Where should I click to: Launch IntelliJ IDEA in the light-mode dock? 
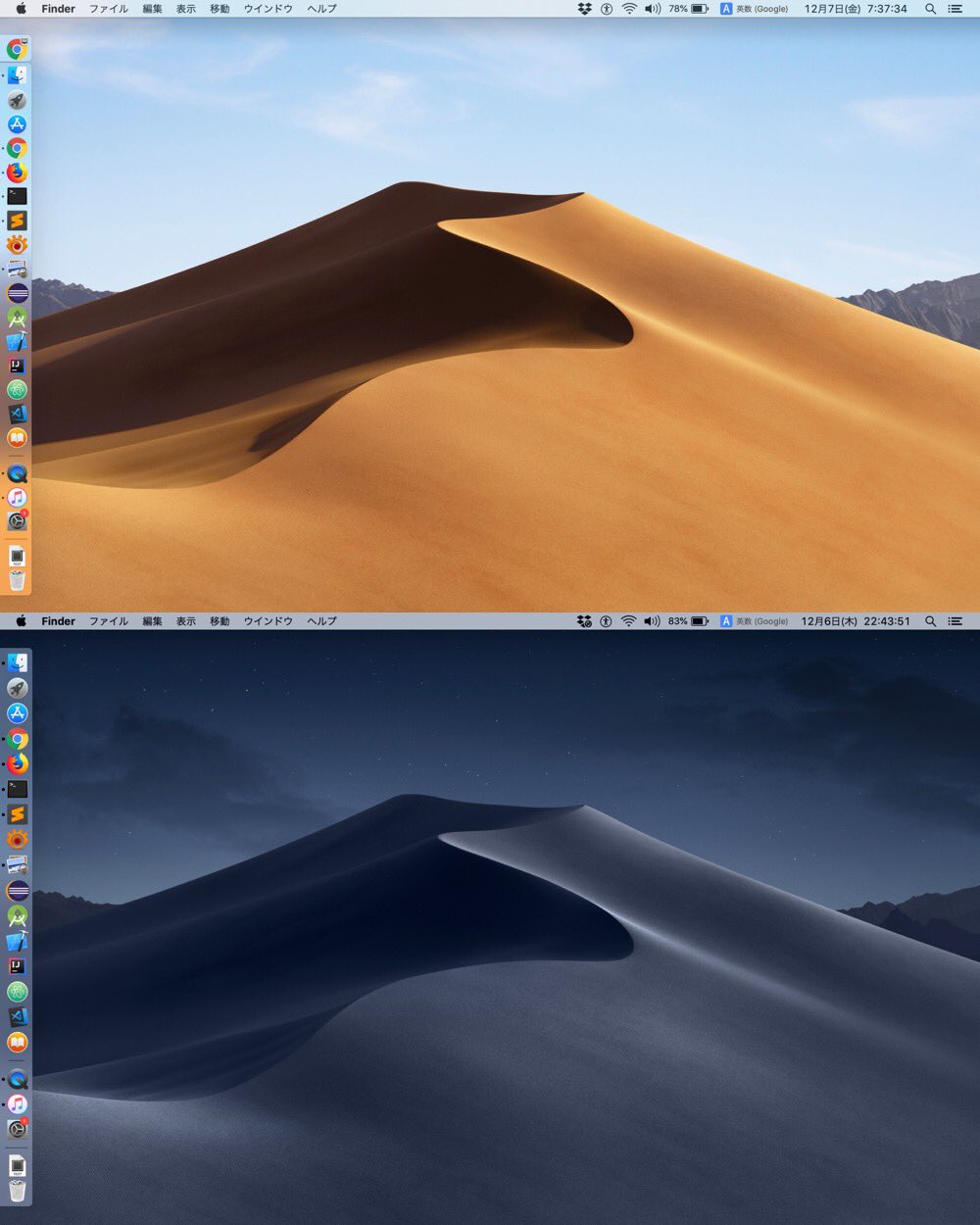click(x=17, y=366)
